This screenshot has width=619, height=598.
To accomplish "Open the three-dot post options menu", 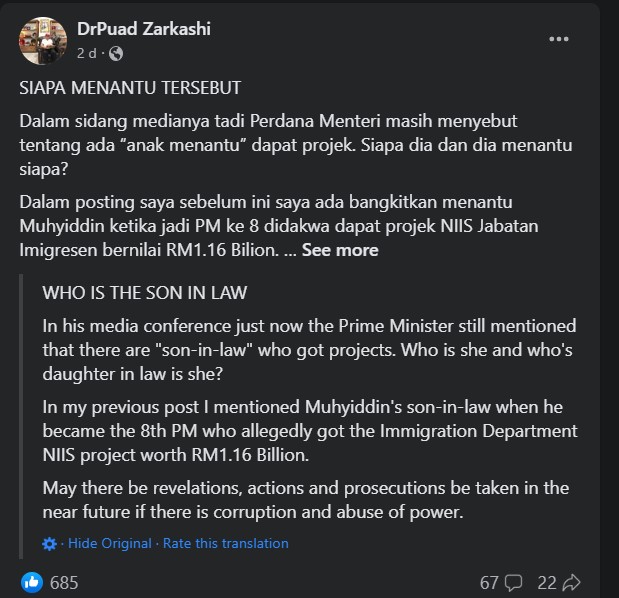I will click(559, 39).
